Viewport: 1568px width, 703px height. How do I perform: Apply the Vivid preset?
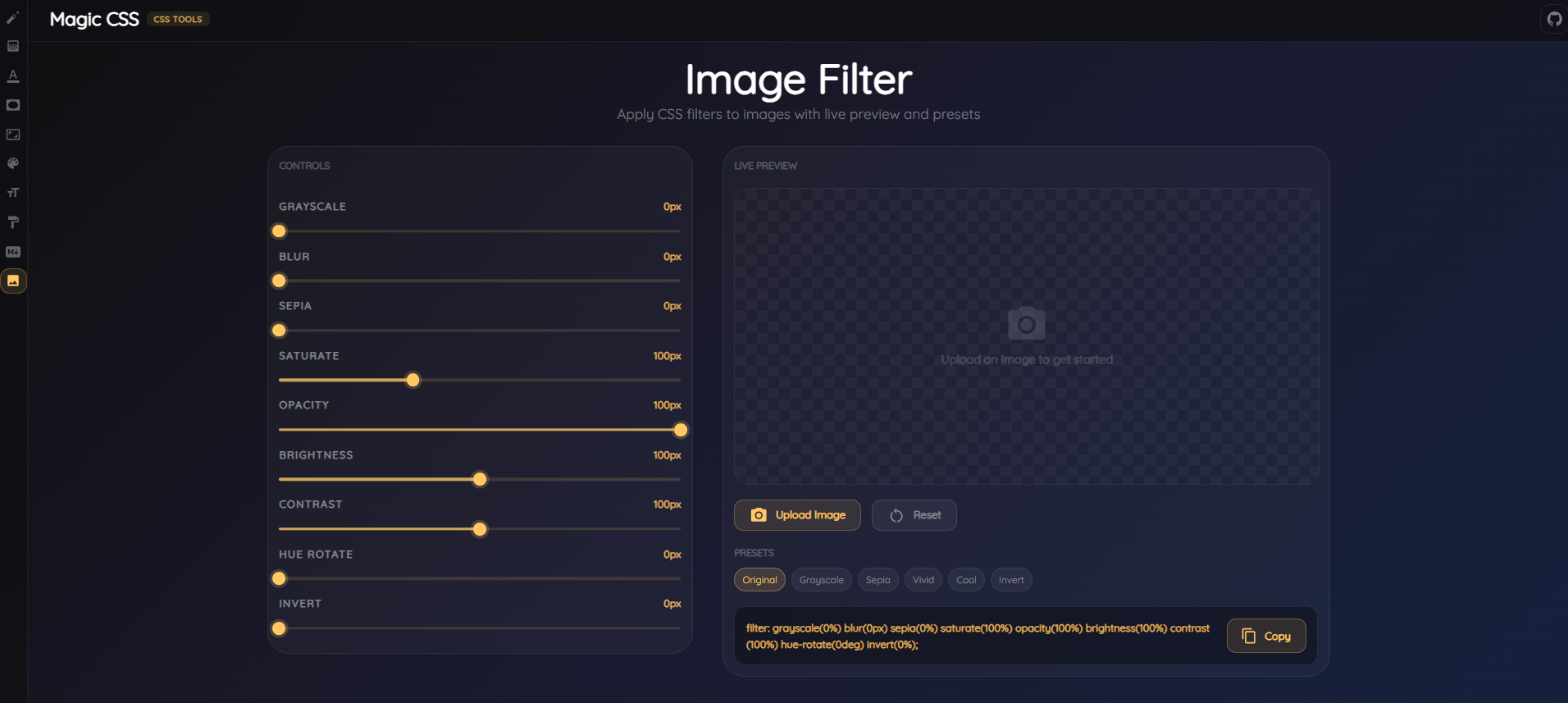[x=923, y=580]
